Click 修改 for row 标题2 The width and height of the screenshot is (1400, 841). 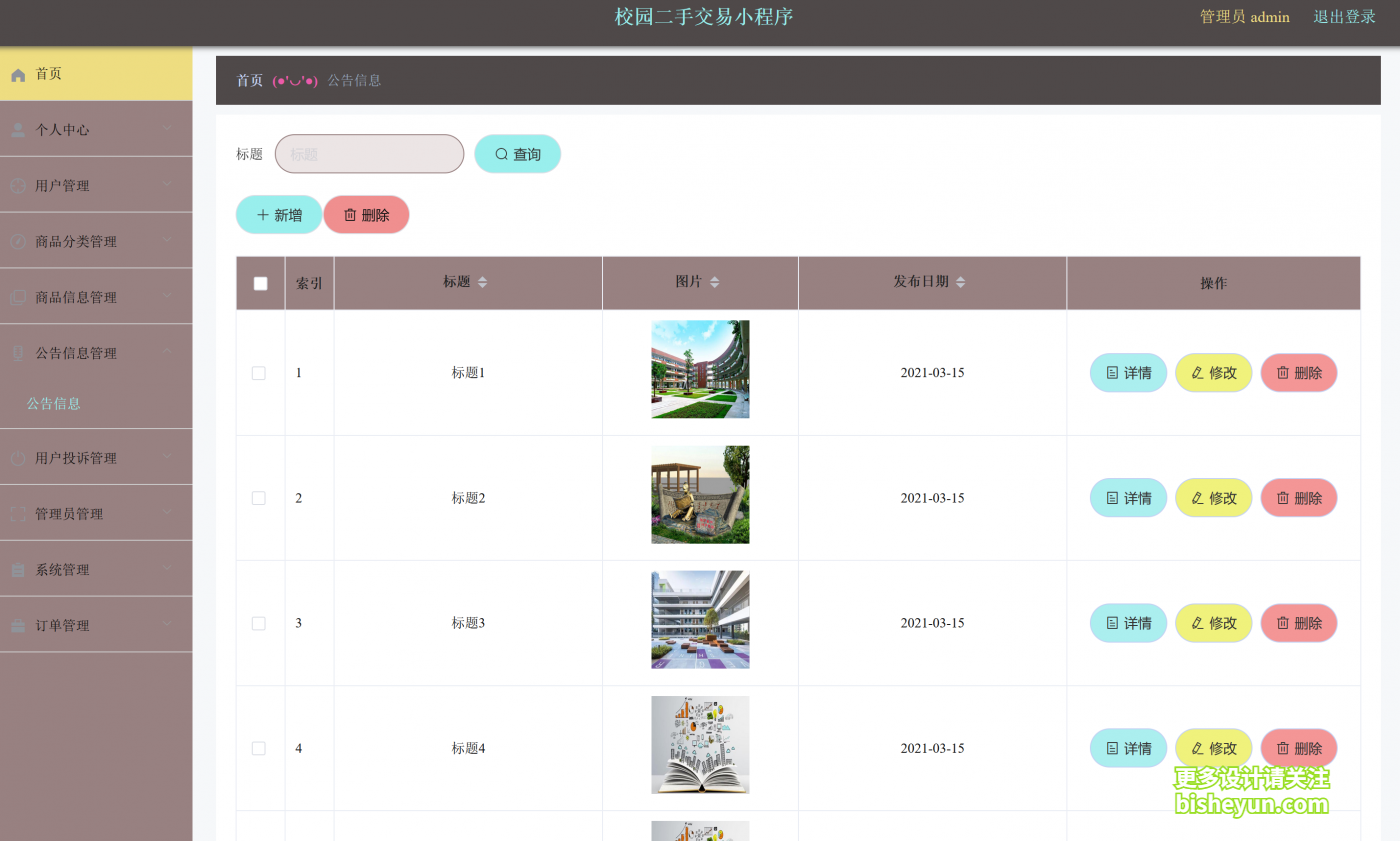pos(1214,498)
